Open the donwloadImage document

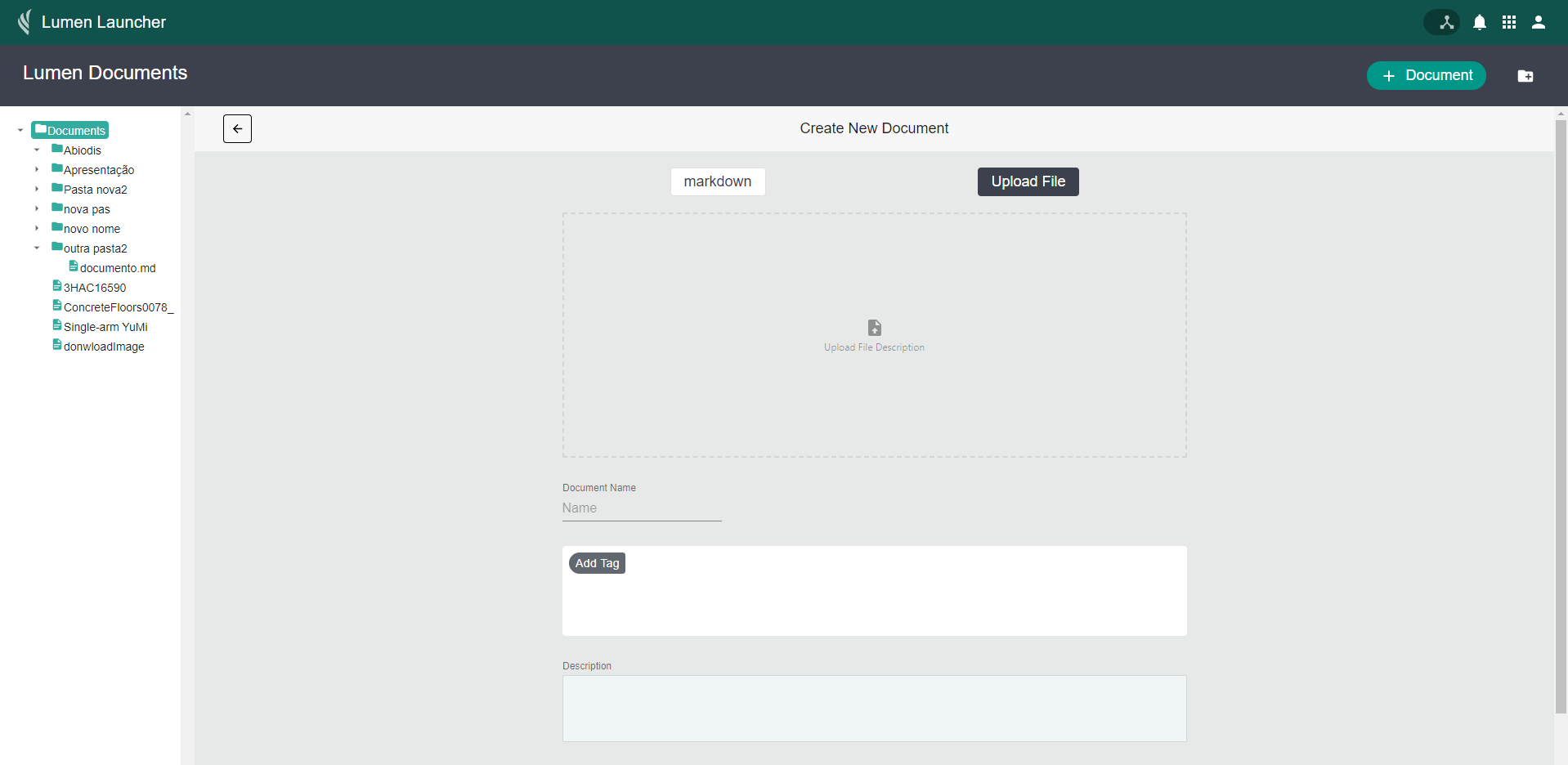tap(104, 347)
